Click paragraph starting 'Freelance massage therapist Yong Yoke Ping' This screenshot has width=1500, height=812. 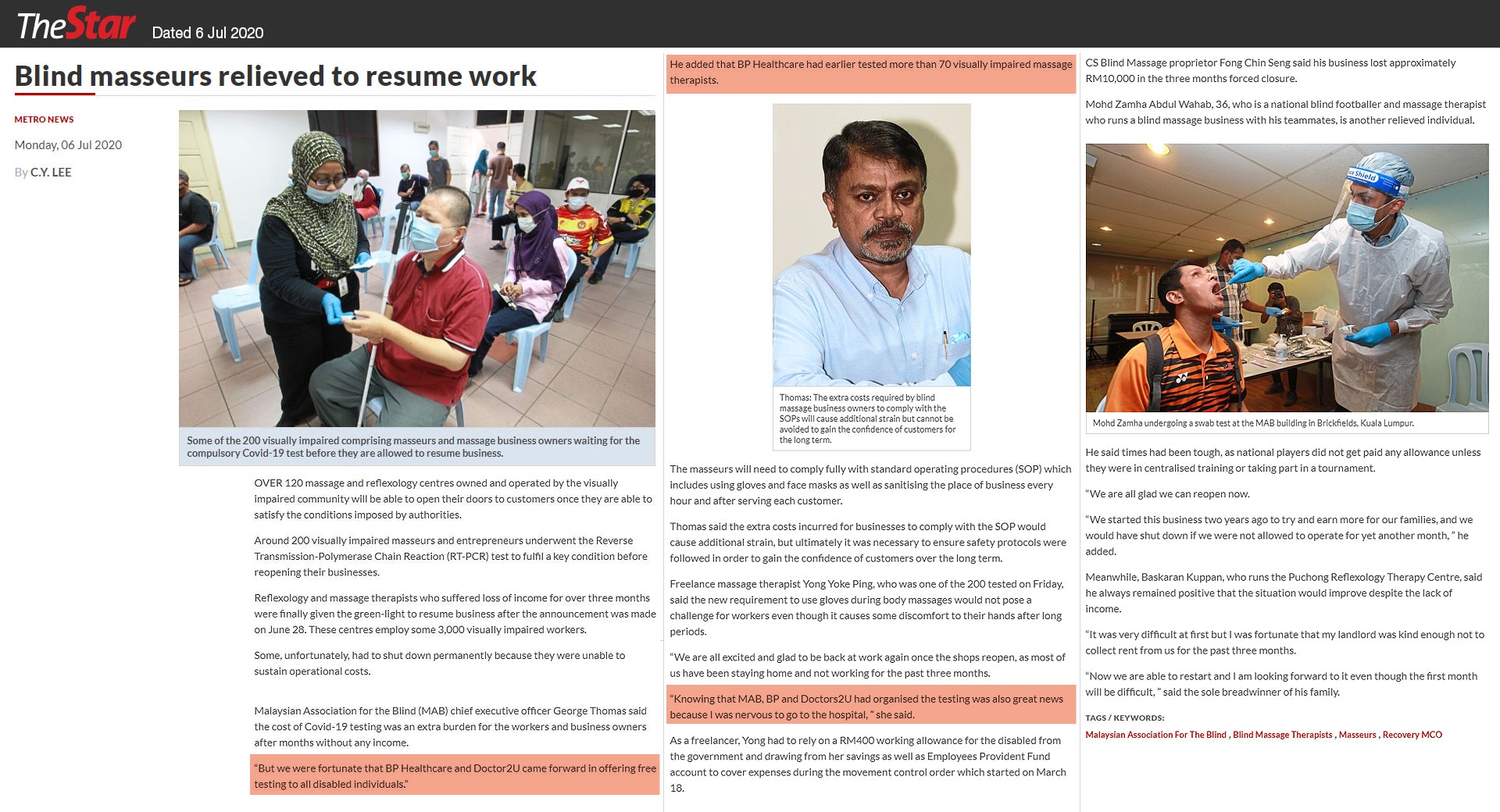point(866,607)
